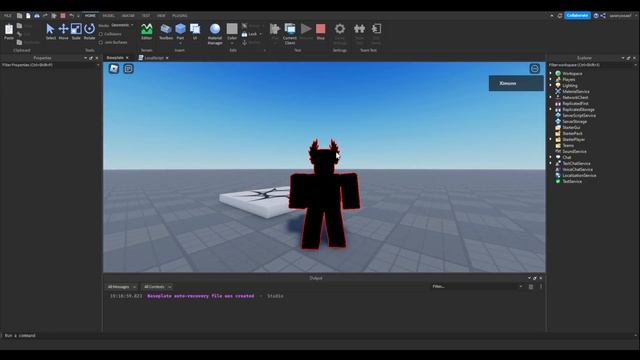Switch to the TEST ribbon tab
Viewport: 640px width, 360px height.
tap(146, 16)
